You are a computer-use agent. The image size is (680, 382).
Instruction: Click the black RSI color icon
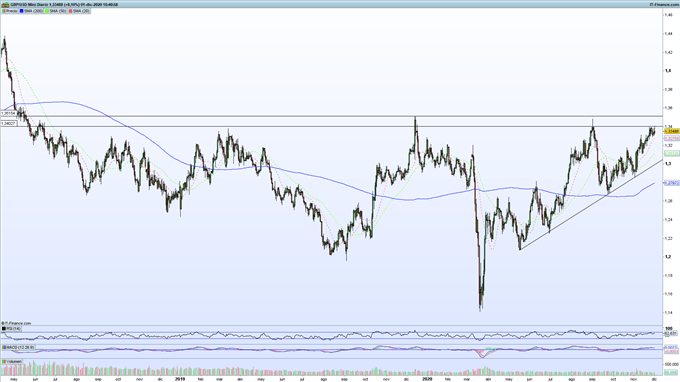point(4,329)
